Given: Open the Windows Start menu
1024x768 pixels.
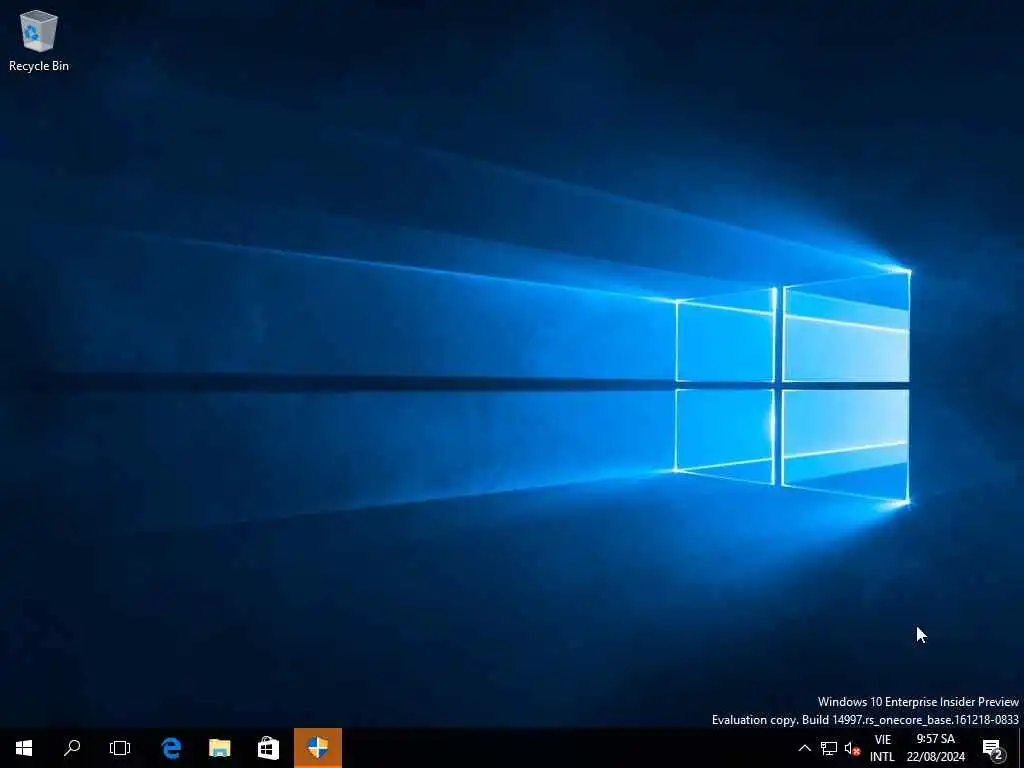Looking at the screenshot, I should click(24, 748).
